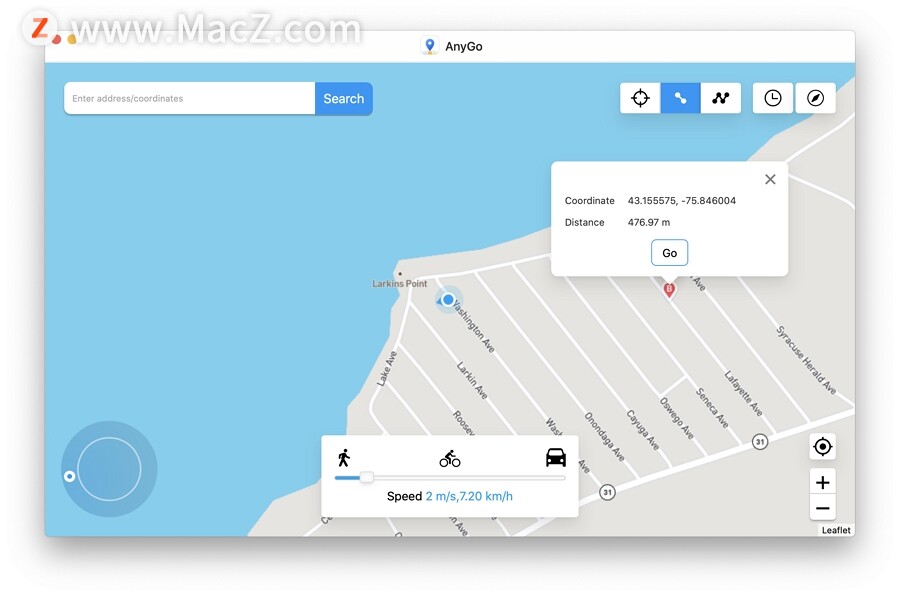Click the Search button
The width and height of the screenshot is (900, 596).
[344, 98]
